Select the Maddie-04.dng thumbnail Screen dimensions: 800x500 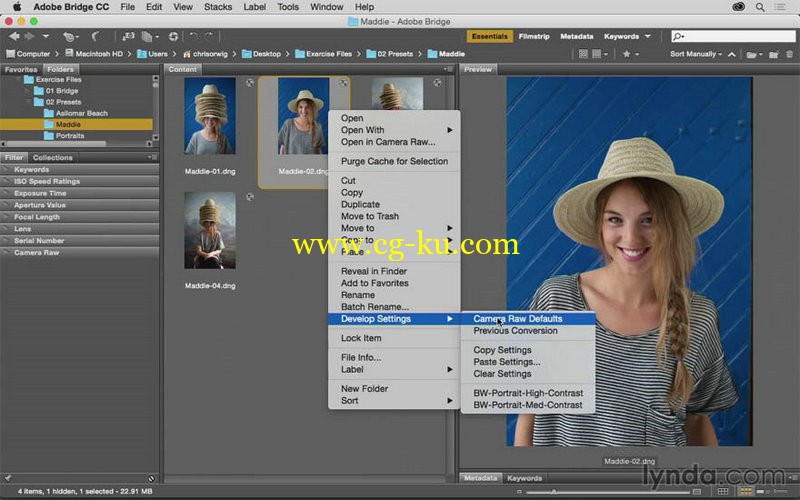(x=210, y=230)
